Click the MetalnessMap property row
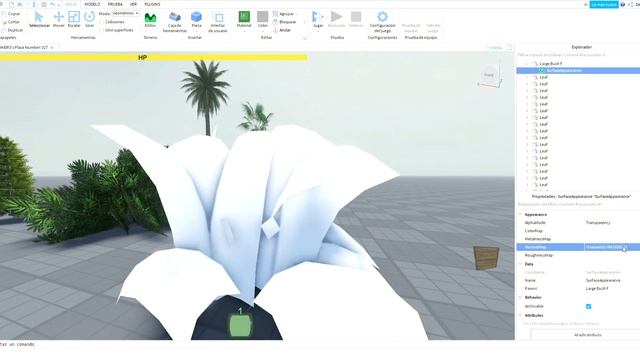The image size is (640, 360). pyautogui.click(x=578, y=239)
